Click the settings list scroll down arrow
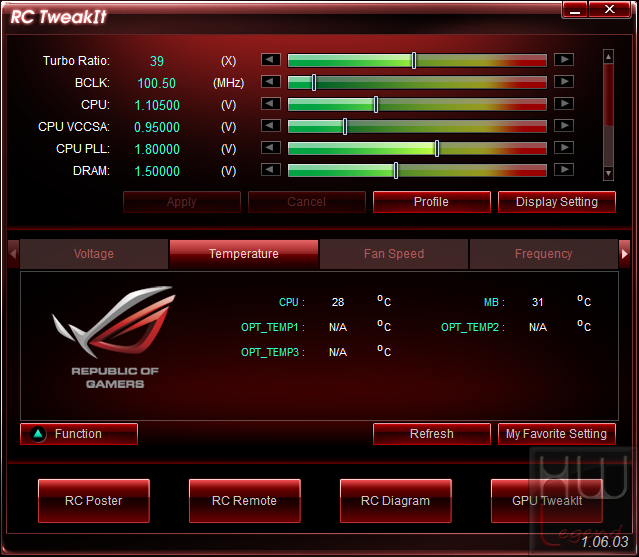This screenshot has height=557, width=639. (608, 173)
